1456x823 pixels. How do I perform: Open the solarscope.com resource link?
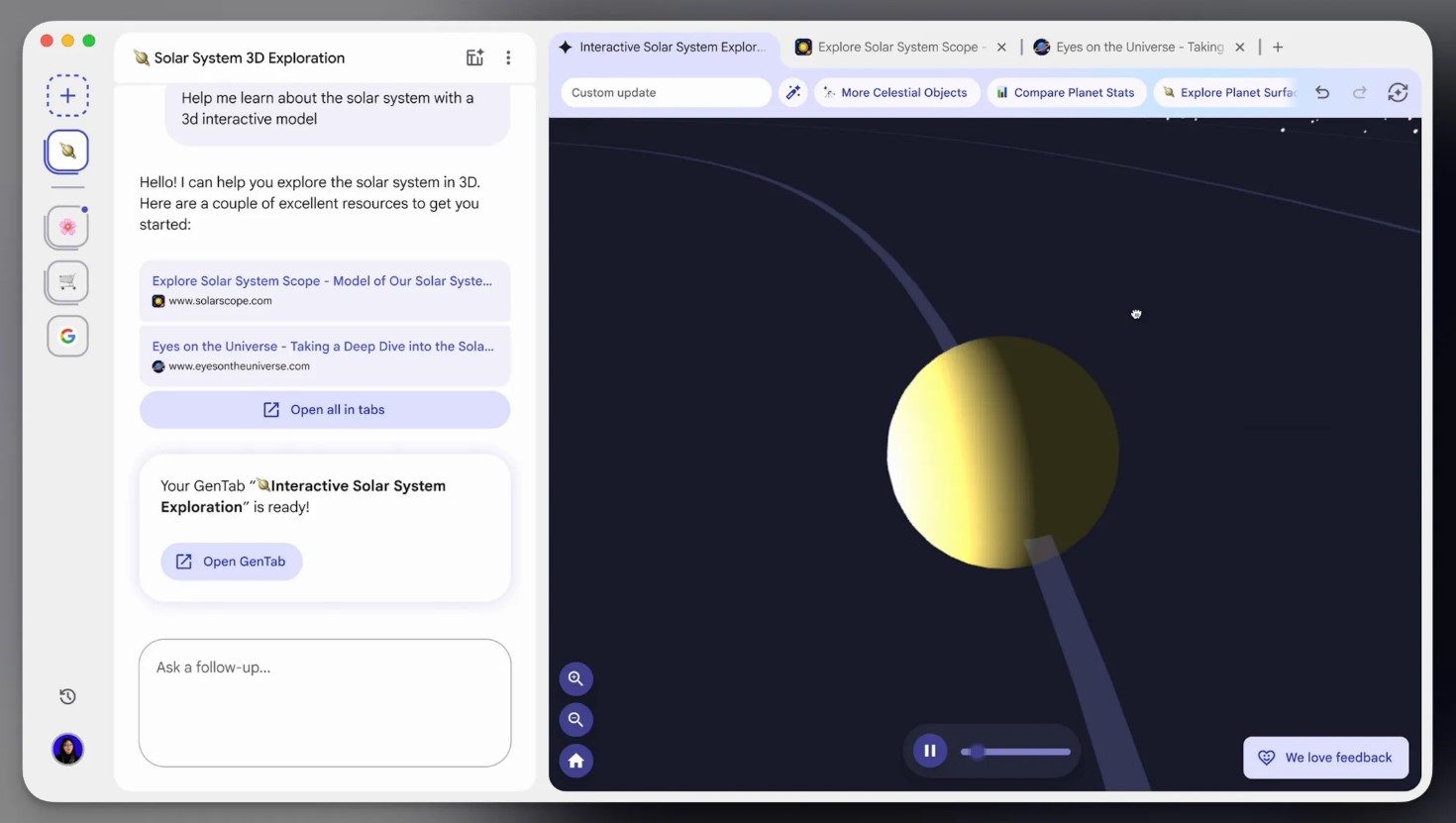322,282
